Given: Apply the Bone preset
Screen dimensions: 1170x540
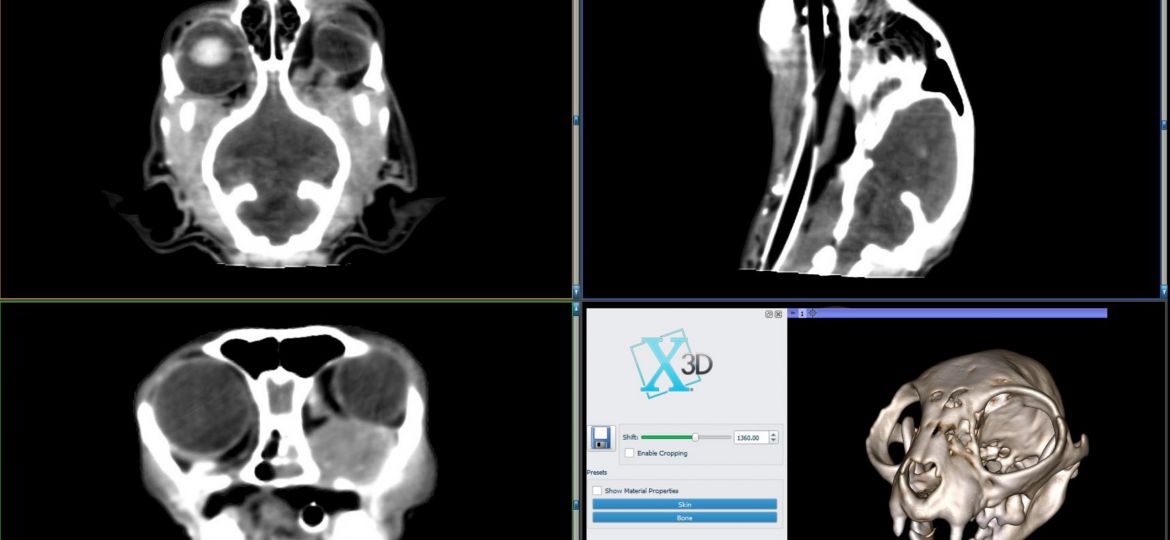Looking at the screenshot, I should coord(684,517).
